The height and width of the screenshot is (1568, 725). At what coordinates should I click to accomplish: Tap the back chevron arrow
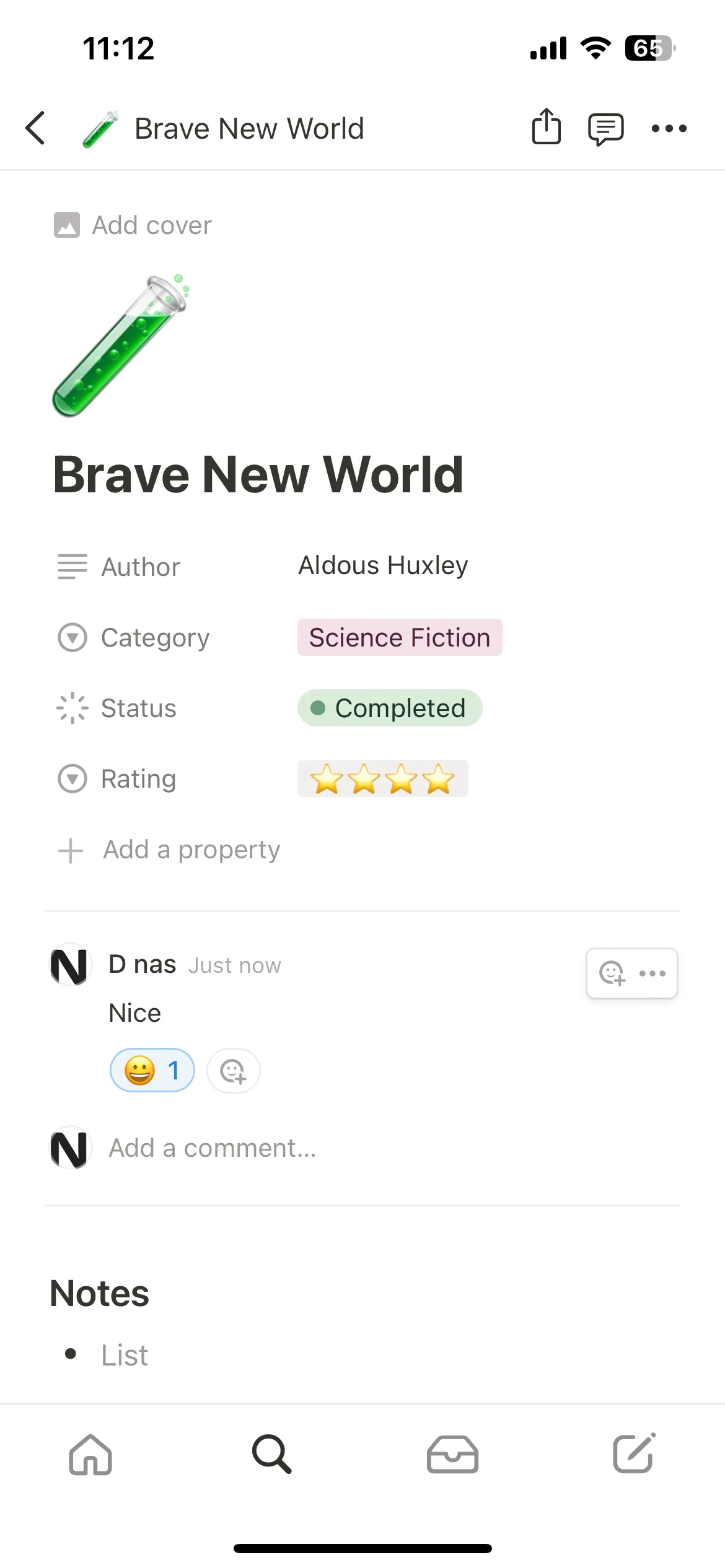click(x=35, y=128)
